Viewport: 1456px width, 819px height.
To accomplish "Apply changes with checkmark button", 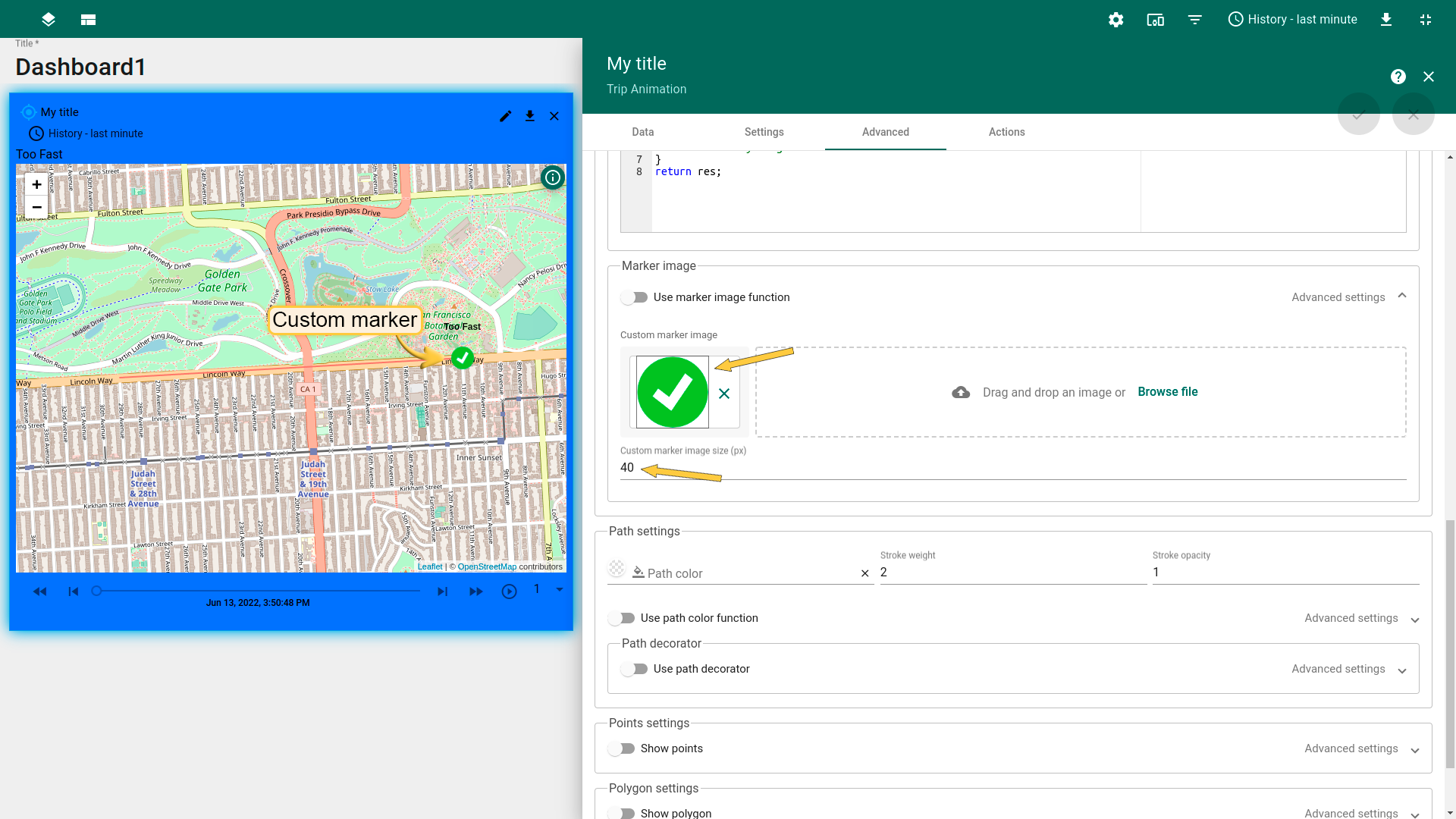I will (1359, 115).
